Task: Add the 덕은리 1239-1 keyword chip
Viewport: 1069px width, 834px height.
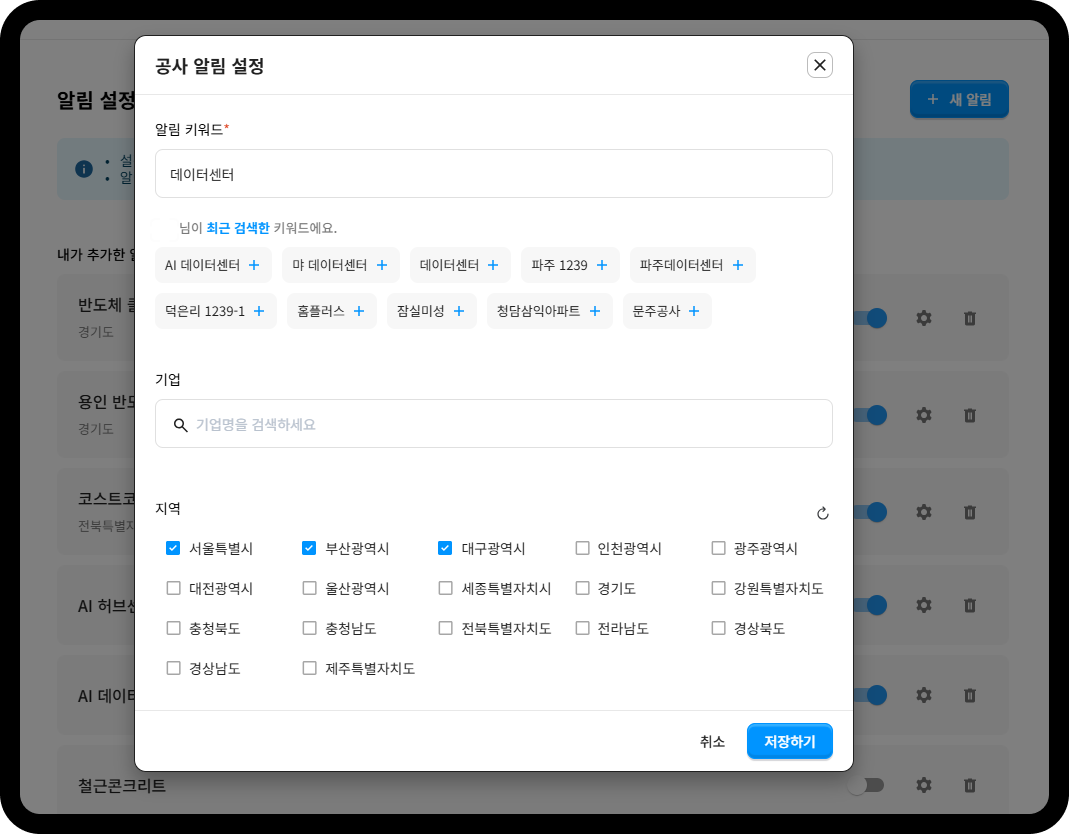Action: tap(215, 311)
